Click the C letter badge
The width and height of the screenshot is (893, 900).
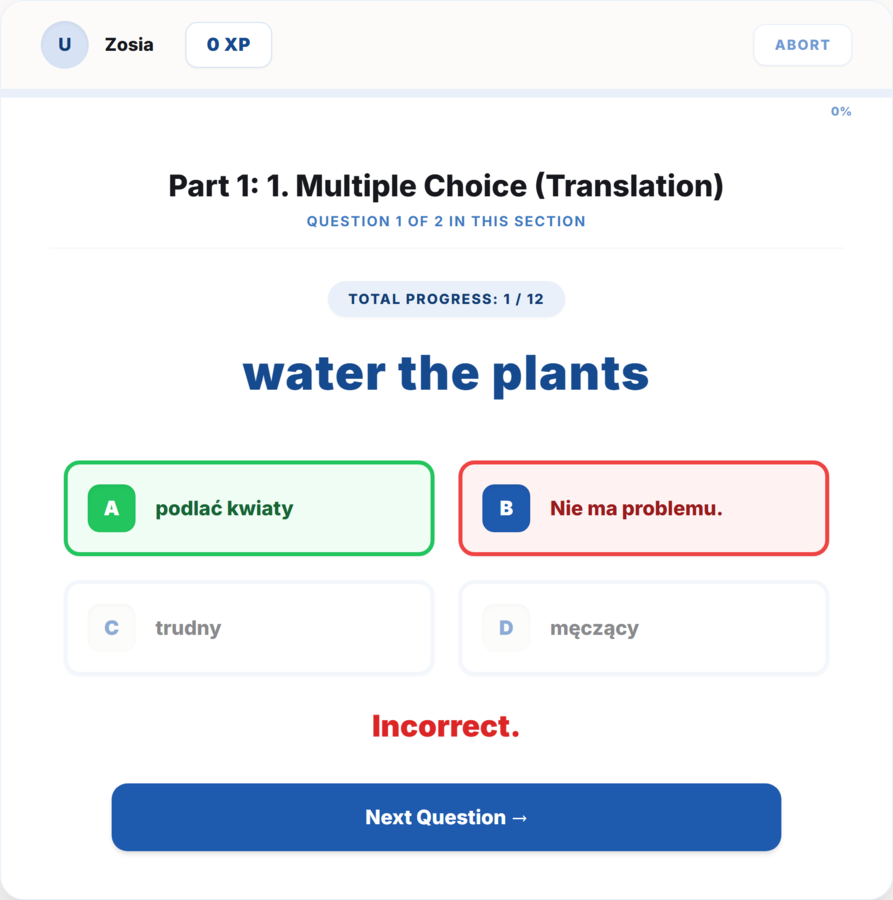pos(111,627)
